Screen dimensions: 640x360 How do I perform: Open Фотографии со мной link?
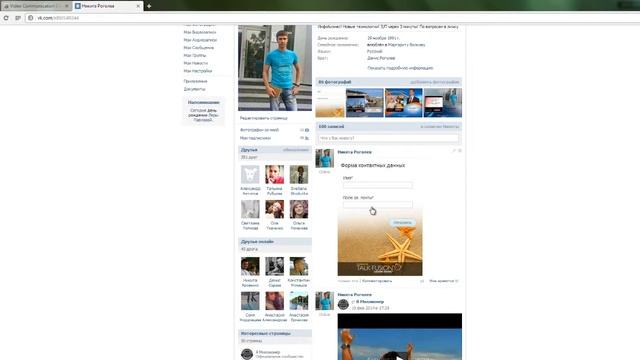point(259,130)
